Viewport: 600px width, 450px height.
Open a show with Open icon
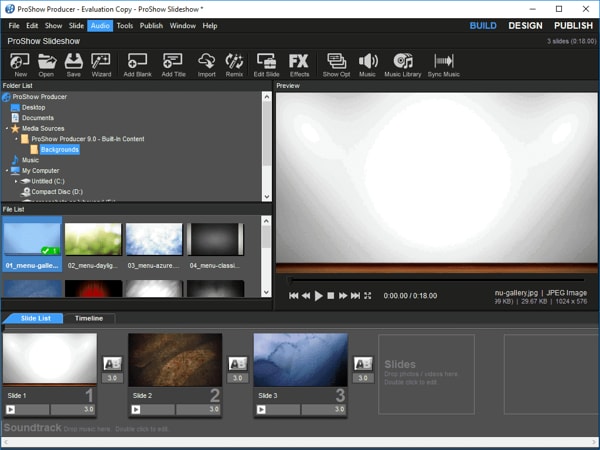[x=47, y=65]
